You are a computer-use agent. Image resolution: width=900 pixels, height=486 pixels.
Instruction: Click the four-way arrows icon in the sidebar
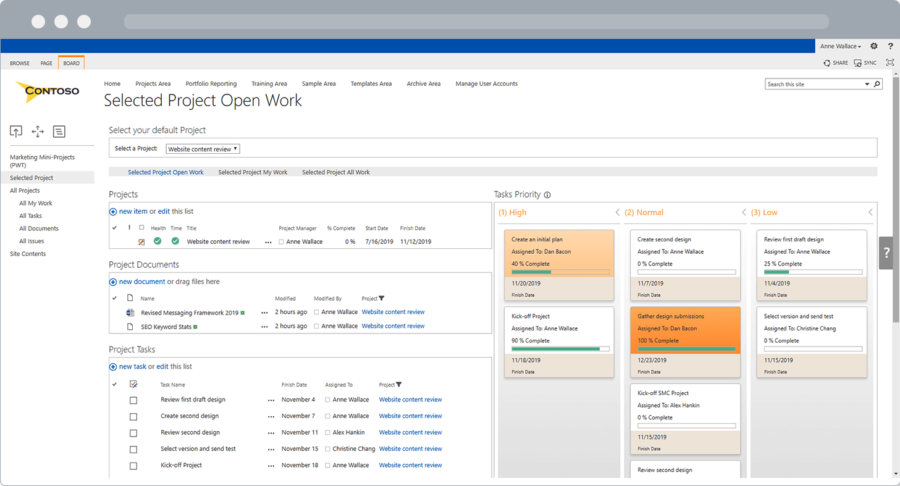tap(38, 131)
